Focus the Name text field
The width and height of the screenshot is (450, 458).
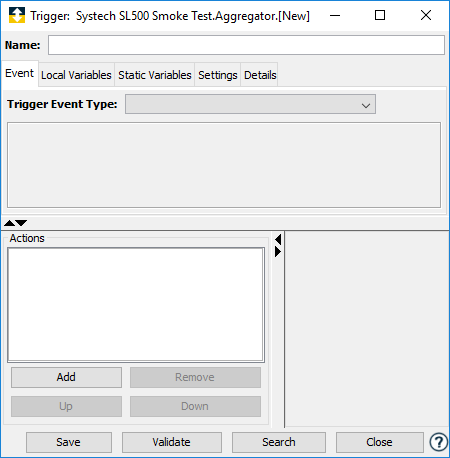click(246, 45)
